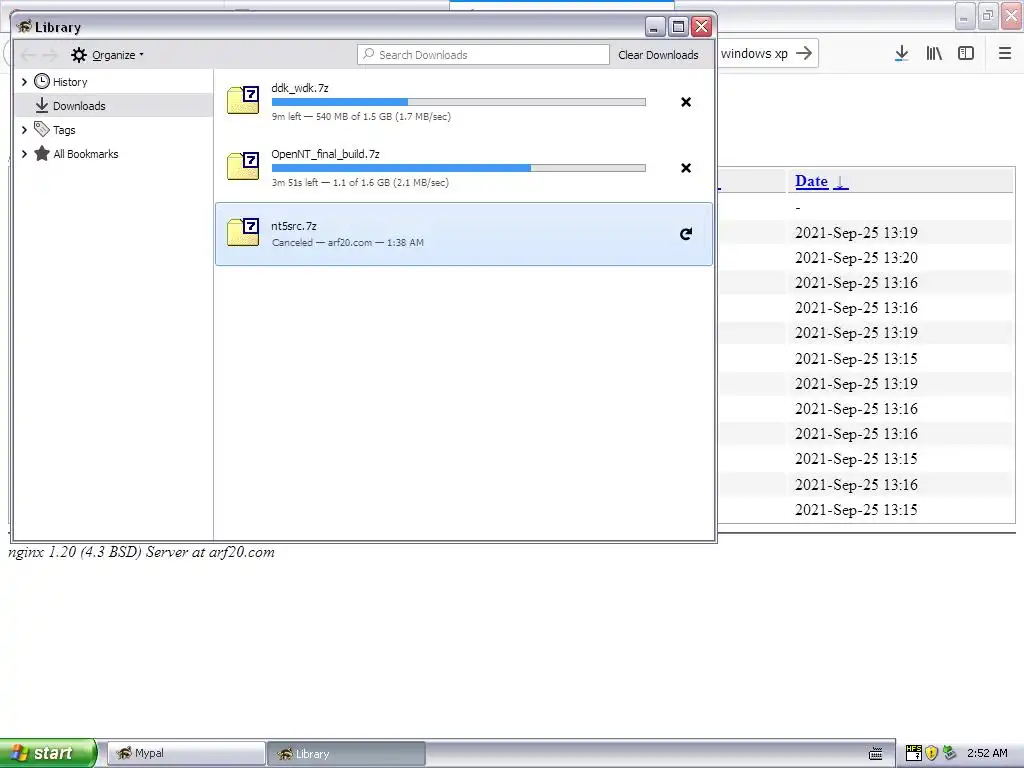The image size is (1024, 768).
Task: Click the 2:52 AM system clock
Action: tap(987, 753)
